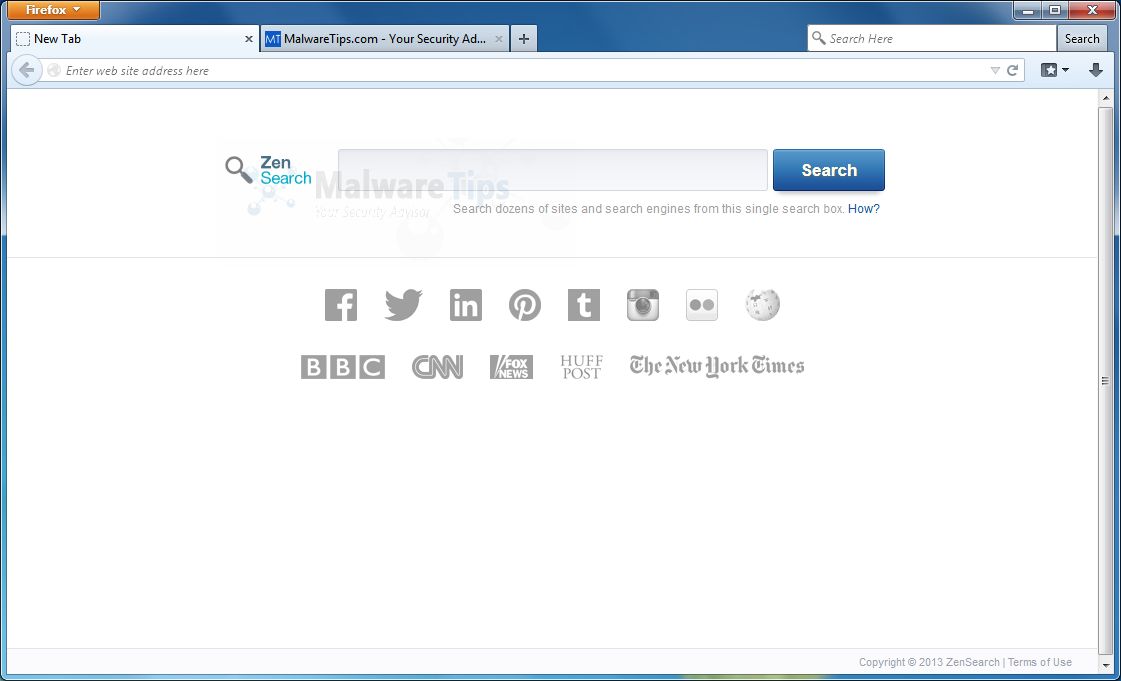Close the New Tab tab
This screenshot has height=681, width=1121.
[x=249, y=39]
